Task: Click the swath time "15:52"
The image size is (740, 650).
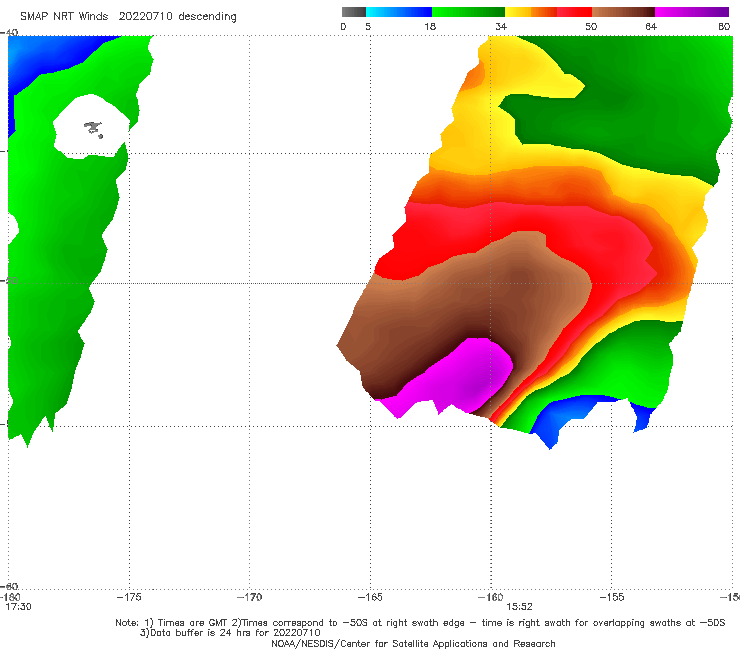Action: (519, 607)
